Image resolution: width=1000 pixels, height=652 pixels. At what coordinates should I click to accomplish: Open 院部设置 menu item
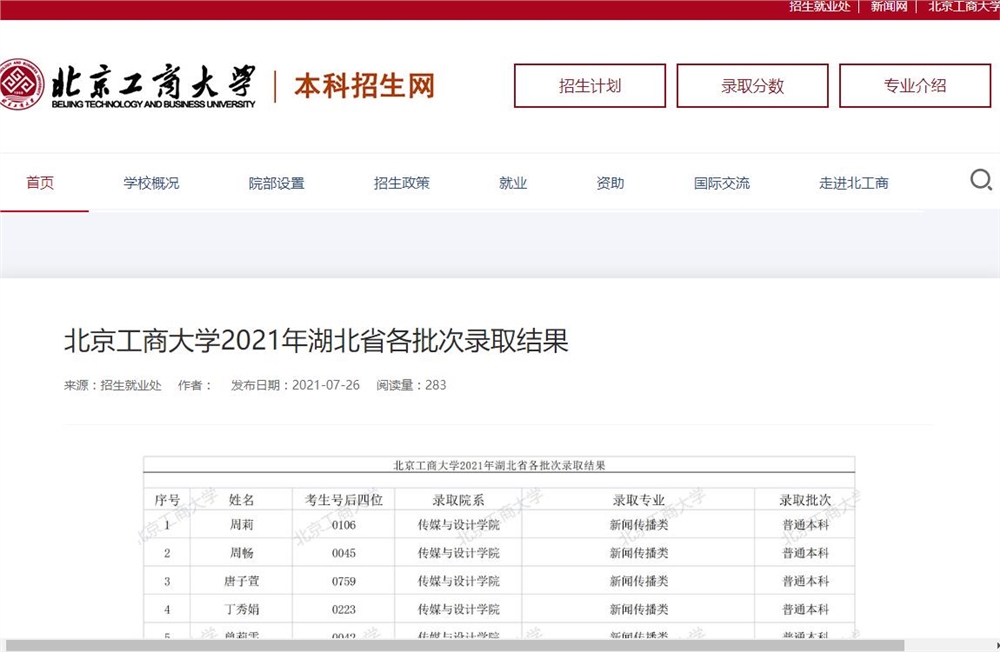pos(276,183)
